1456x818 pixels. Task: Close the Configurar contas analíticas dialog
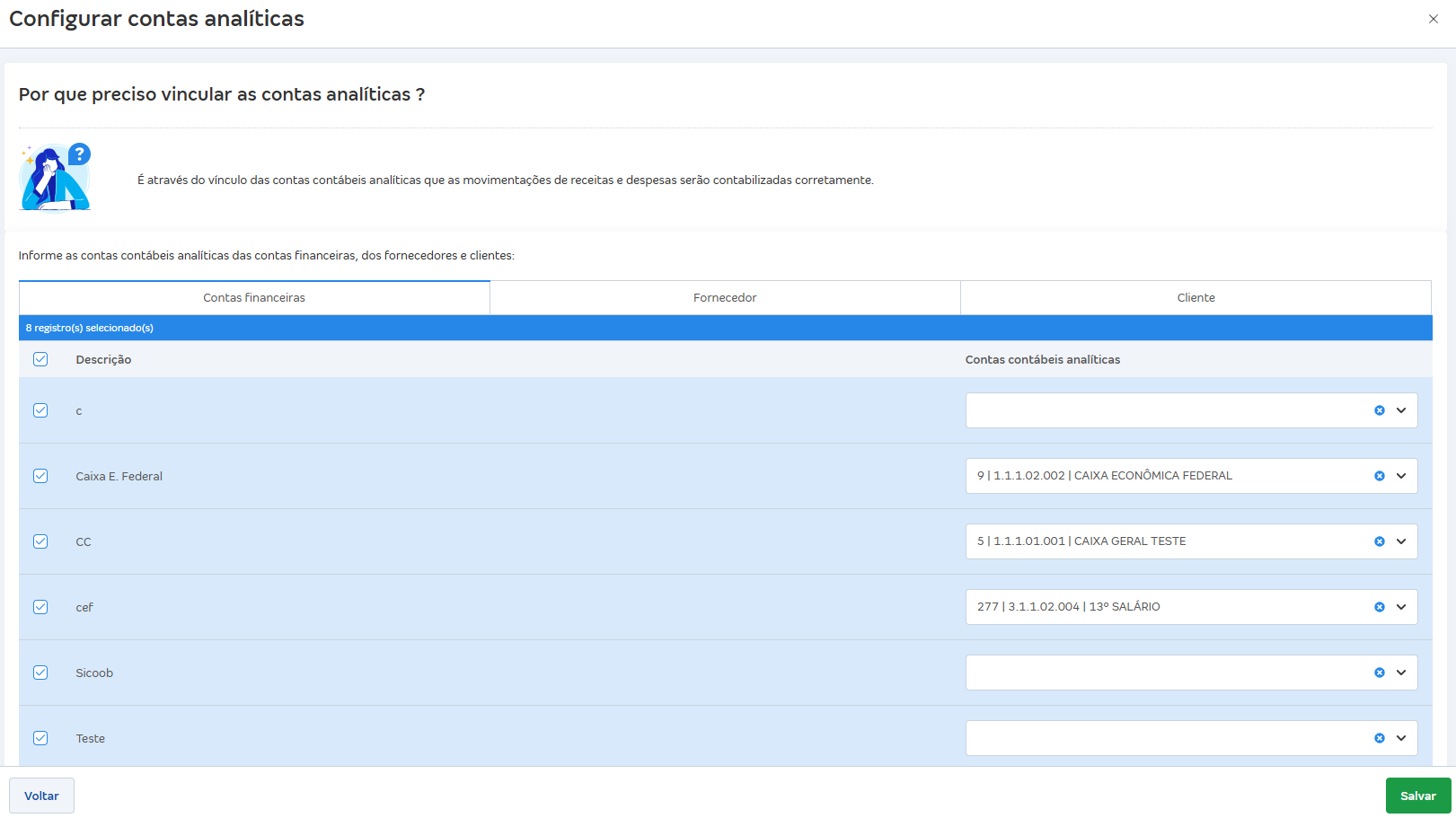[x=1434, y=18]
